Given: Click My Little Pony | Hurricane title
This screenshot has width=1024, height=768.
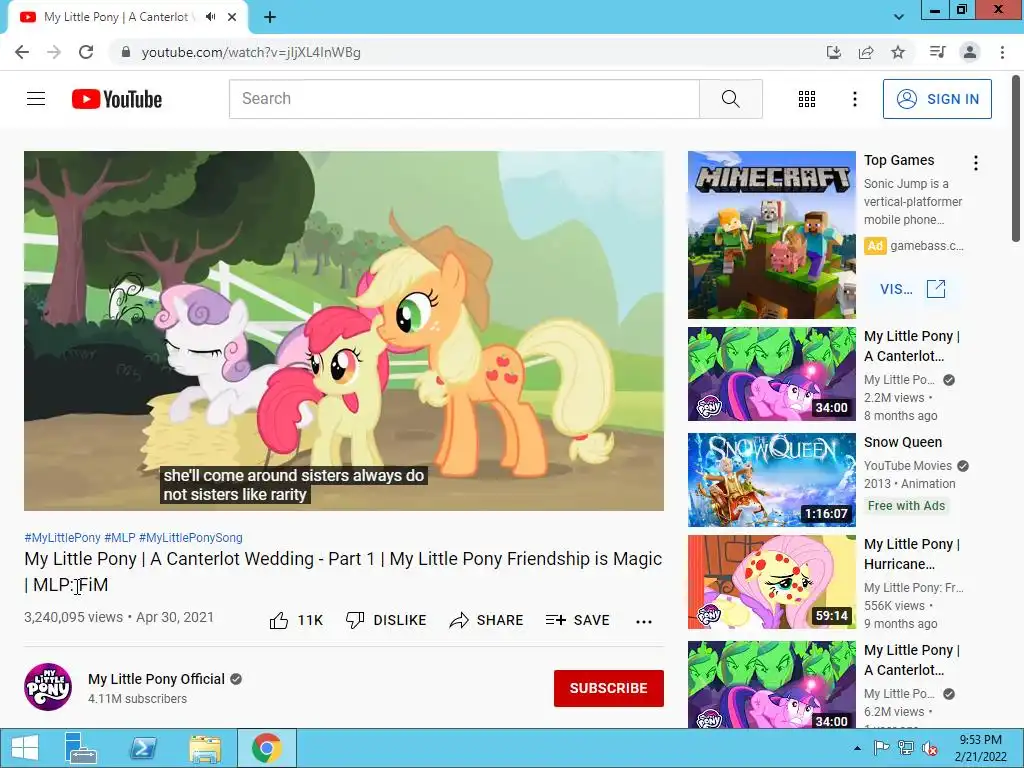Looking at the screenshot, I should pyautogui.click(x=912, y=554).
